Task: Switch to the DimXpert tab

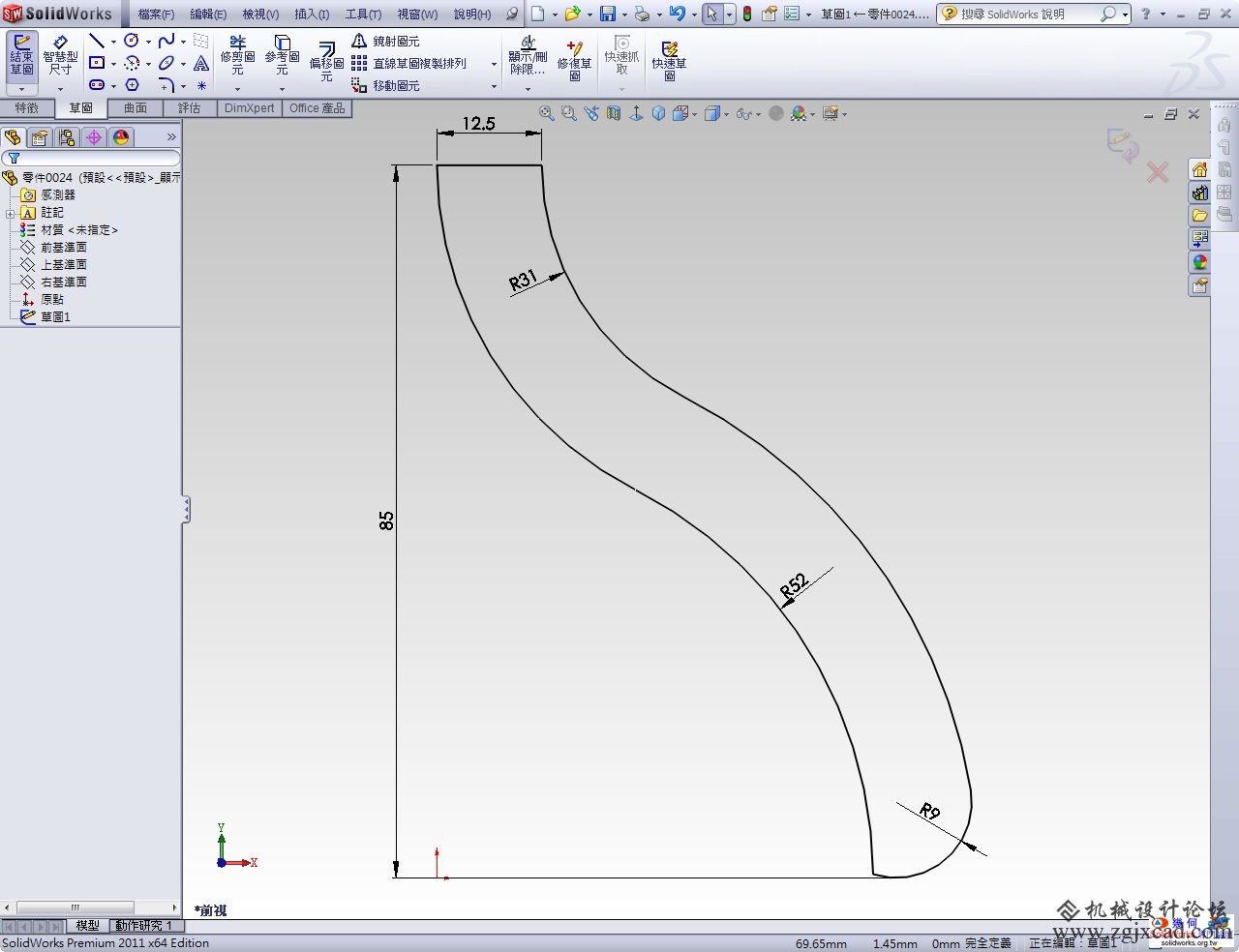Action: (250, 108)
